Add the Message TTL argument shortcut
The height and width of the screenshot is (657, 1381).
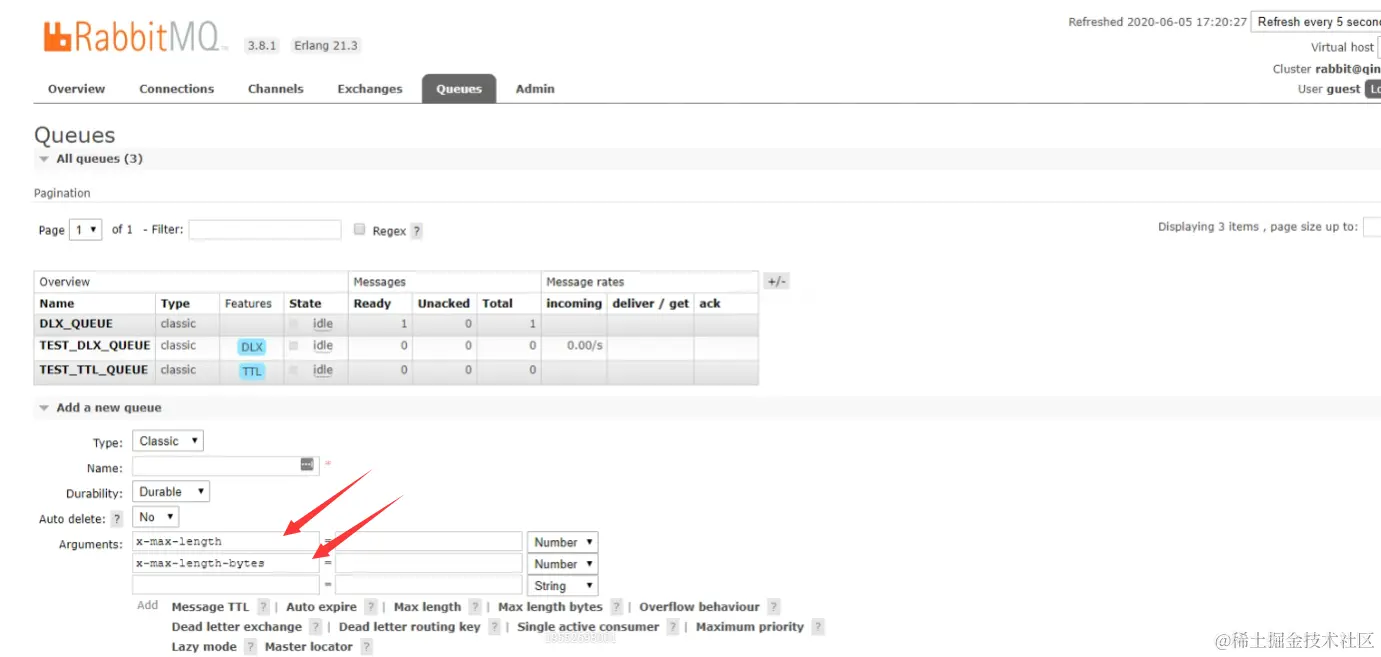pyautogui.click(x=210, y=607)
